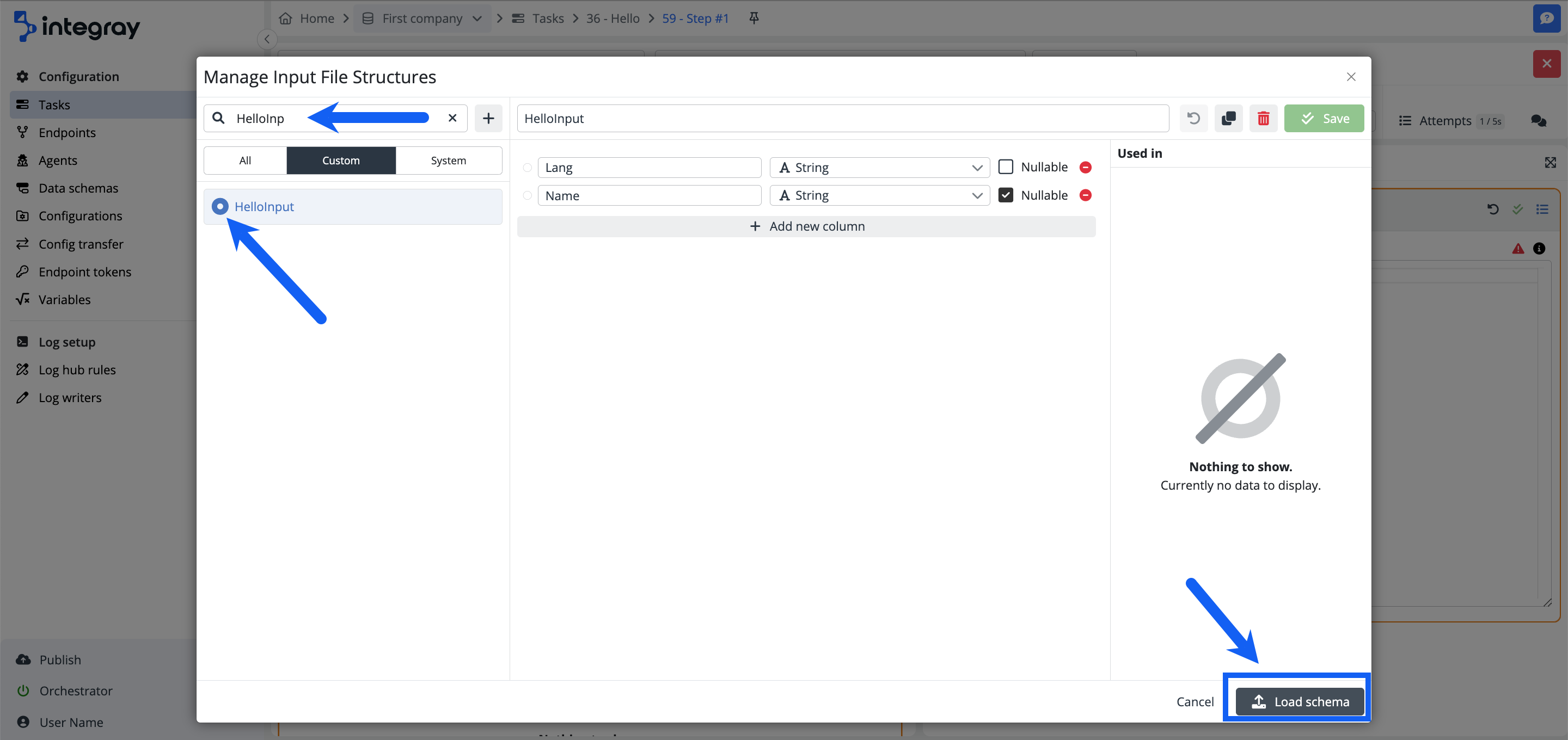Open Data schemas from the sidebar
Image resolution: width=1568 pixels, height=740 pixels.
click(78, 187)
